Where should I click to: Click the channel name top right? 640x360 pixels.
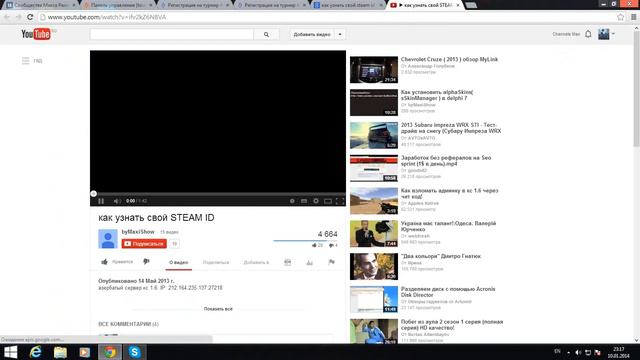pos(566,34)
